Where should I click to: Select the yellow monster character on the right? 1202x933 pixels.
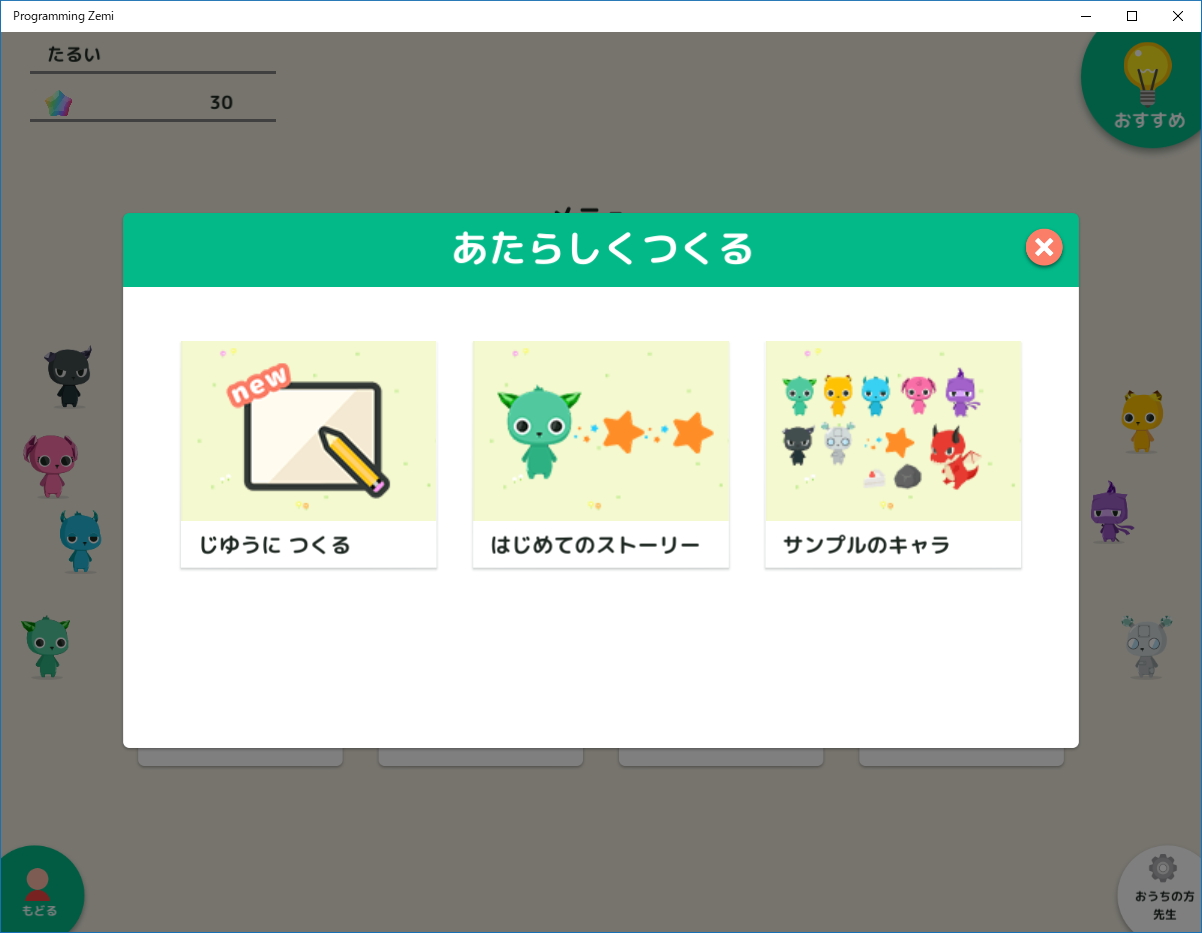[x=1143, y=420]
